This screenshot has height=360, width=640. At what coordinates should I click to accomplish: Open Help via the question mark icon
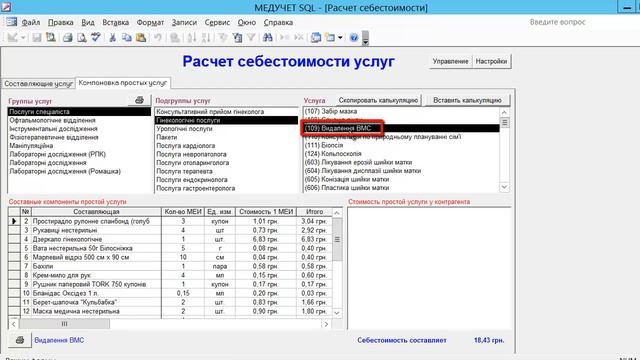pyautogui.click(x=354, y=38)
